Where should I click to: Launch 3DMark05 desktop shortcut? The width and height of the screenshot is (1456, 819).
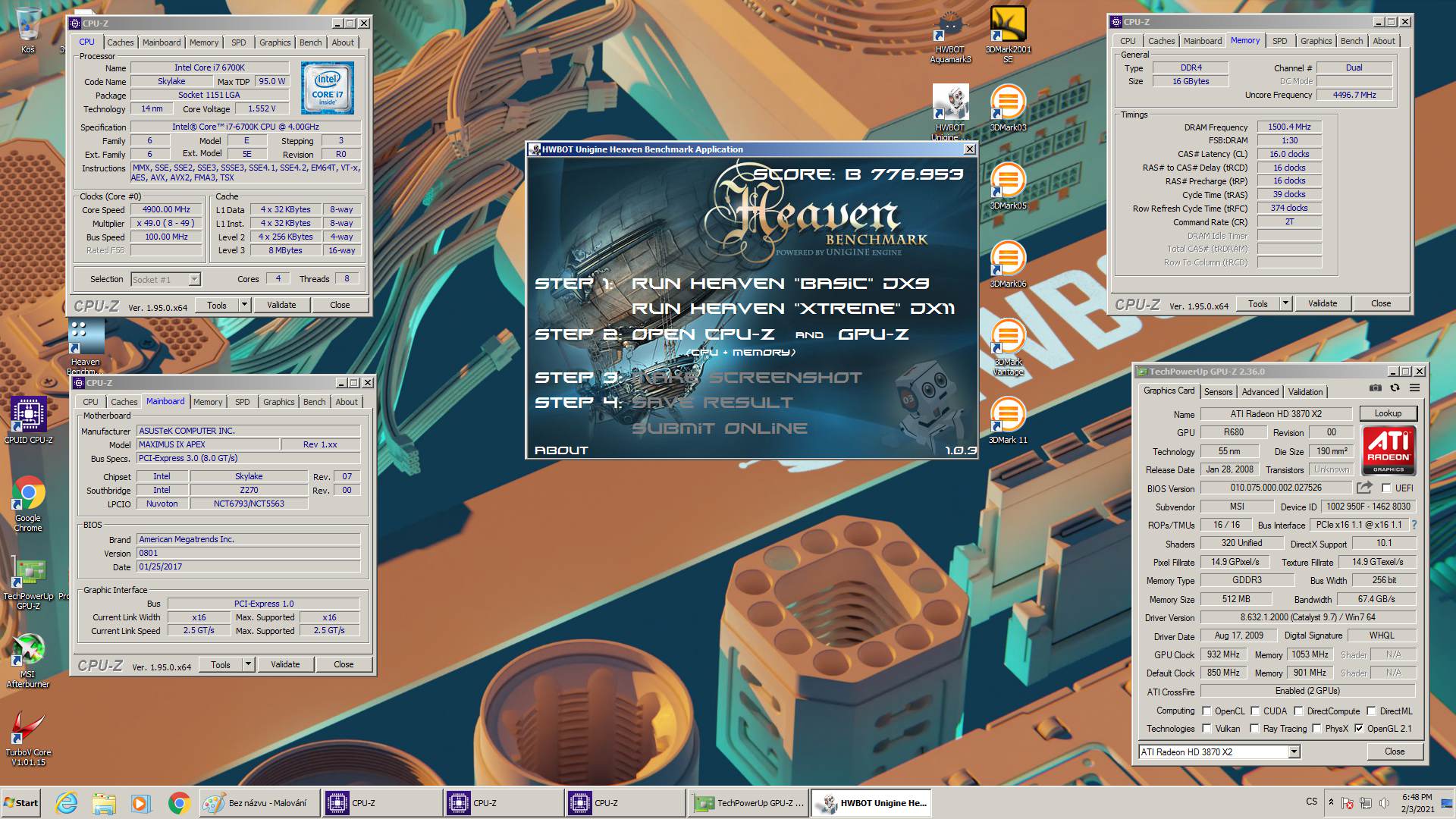tap(1008, 186)
